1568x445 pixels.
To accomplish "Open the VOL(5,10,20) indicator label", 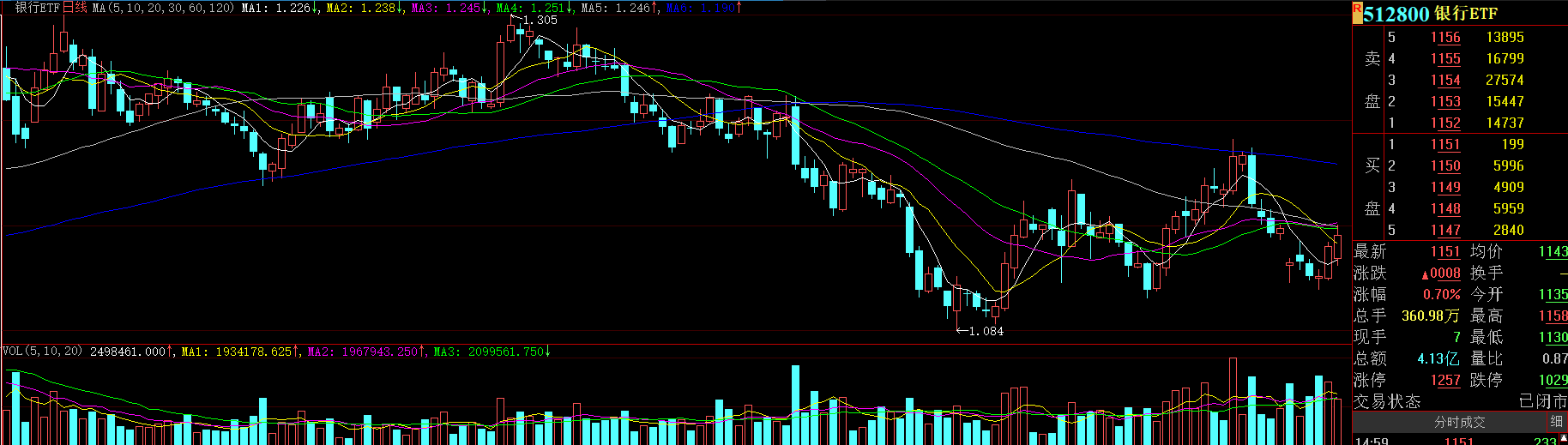I will (43, 352).
